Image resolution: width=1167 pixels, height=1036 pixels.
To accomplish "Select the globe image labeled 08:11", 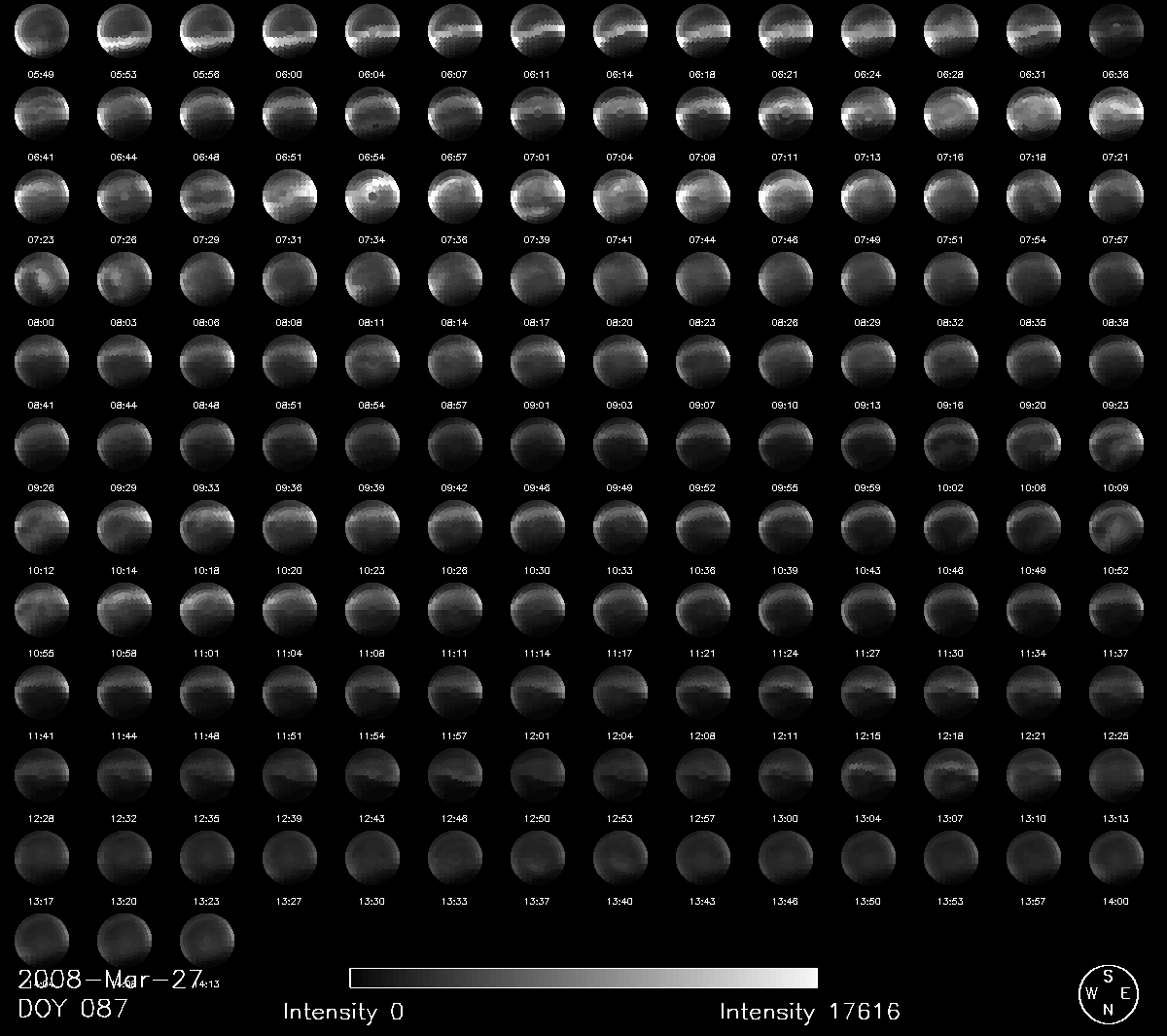I will pyautogui.click(x=372, y=280).
